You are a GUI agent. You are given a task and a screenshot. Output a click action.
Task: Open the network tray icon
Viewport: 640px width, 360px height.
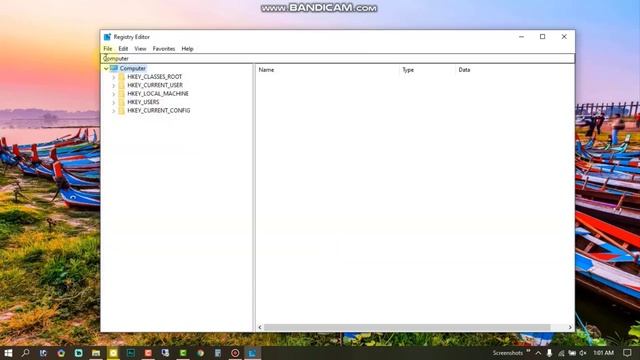pyautogui.click(x=561, y=353)
